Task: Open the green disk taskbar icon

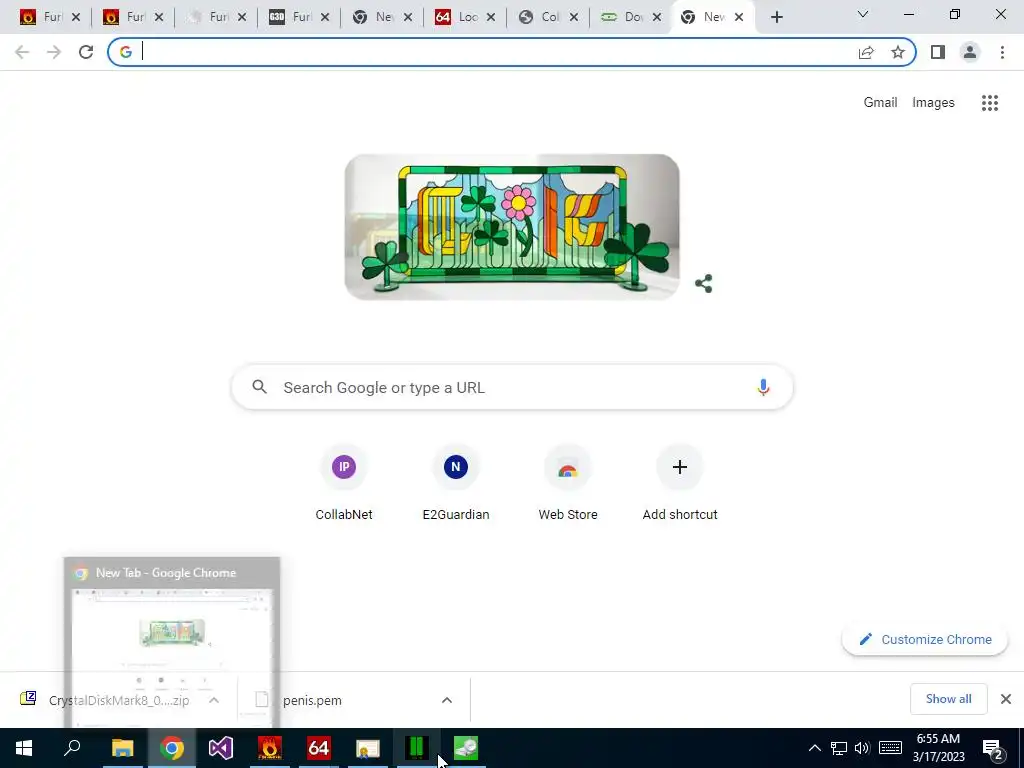Action: (x=466, y=748)
